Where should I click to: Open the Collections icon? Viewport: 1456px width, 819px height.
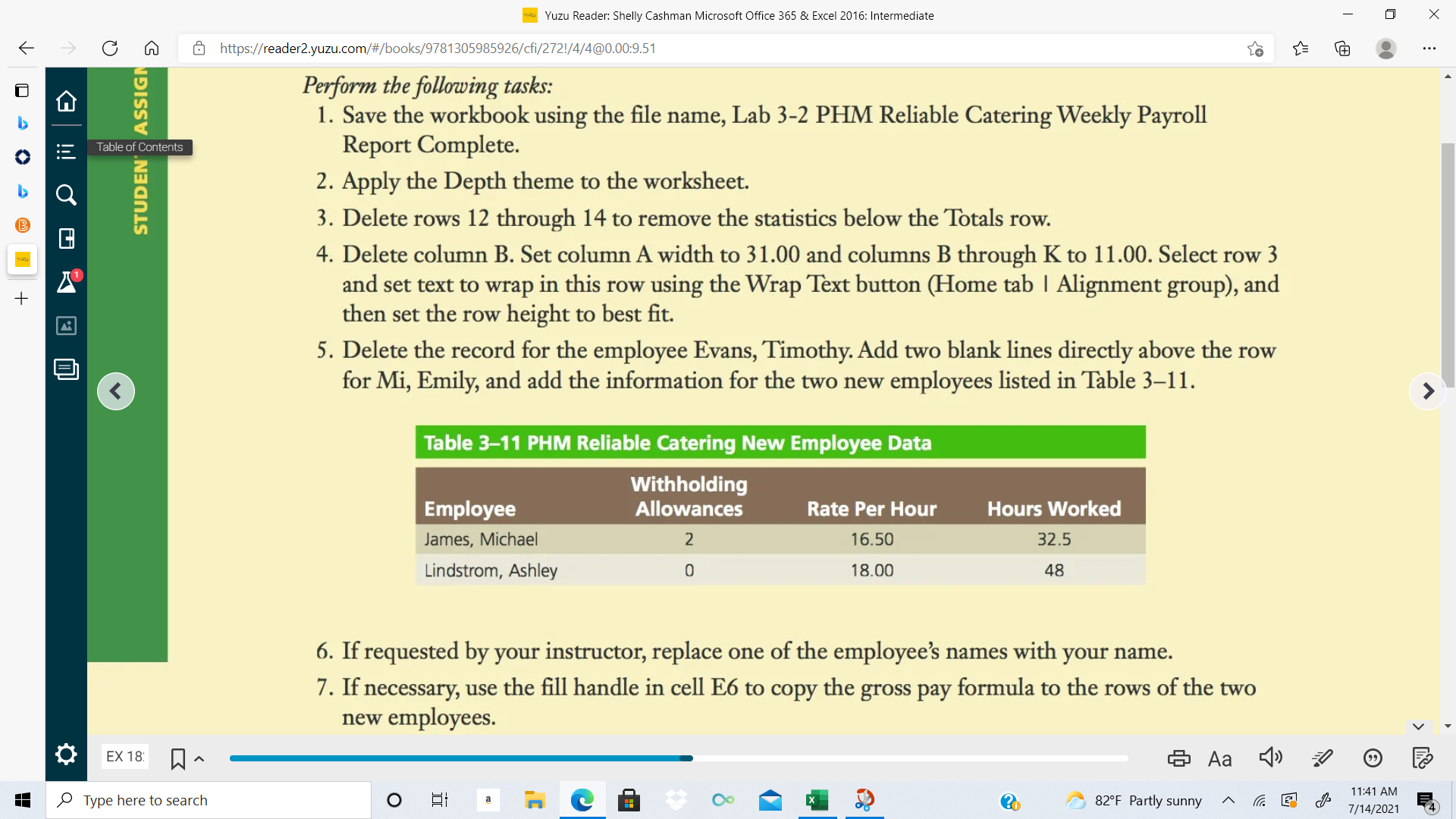[1342, 49]
